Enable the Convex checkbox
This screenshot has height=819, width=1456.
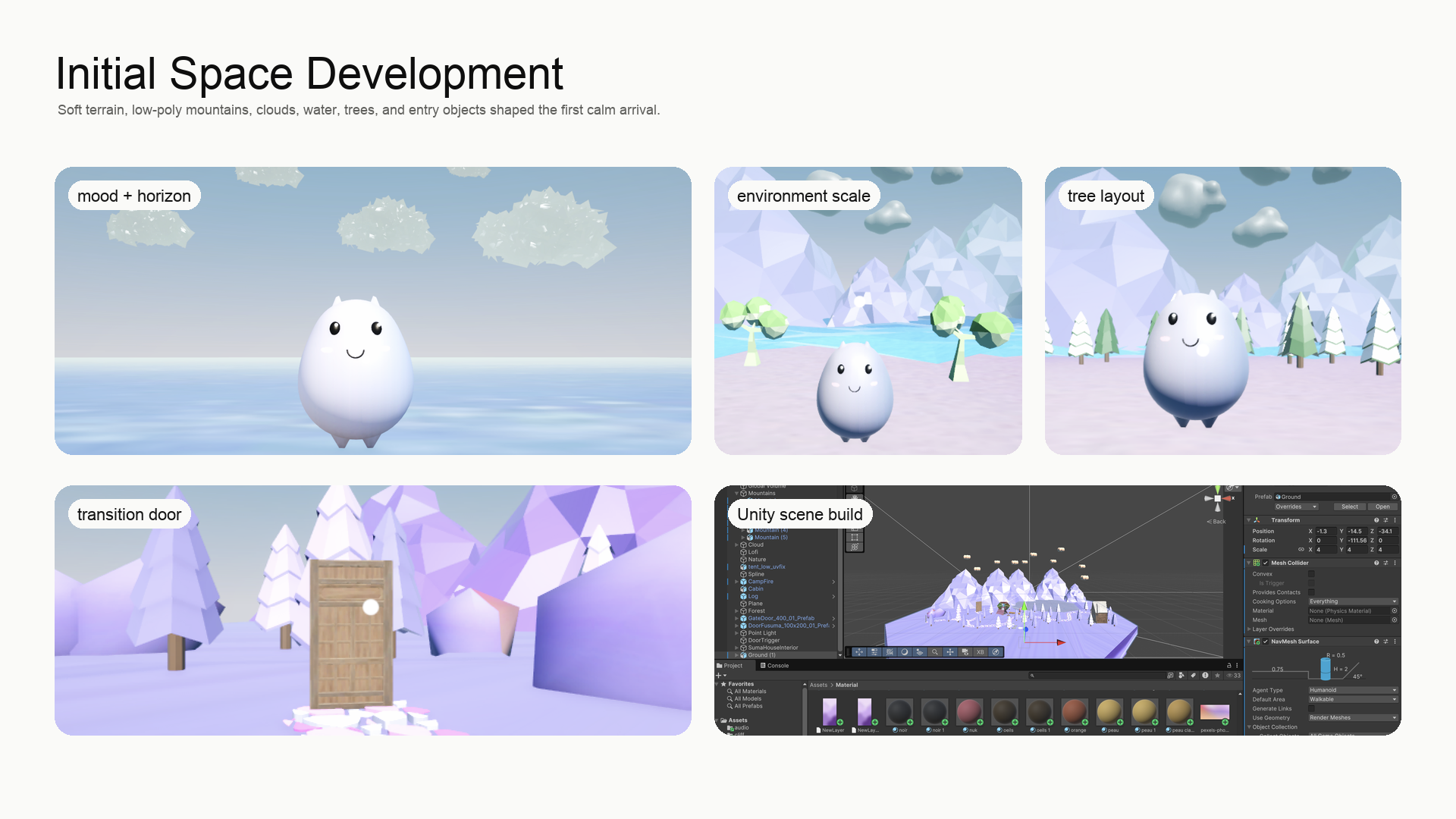1311,573
